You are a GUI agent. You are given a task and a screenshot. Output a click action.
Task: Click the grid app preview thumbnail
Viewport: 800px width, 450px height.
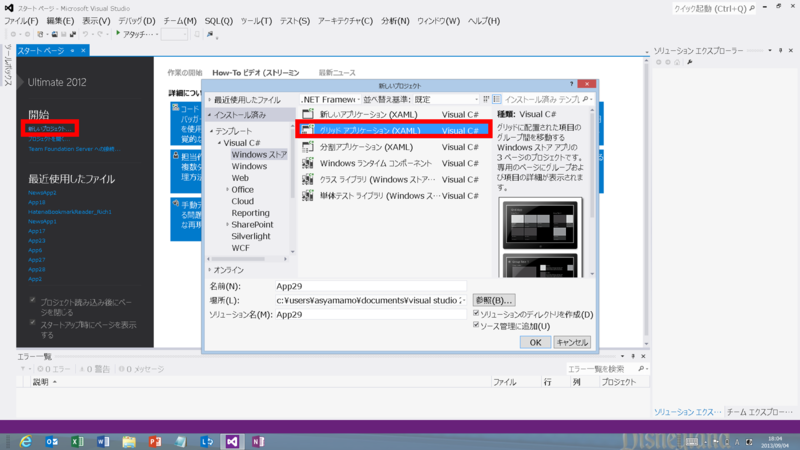tap(540, 224)
